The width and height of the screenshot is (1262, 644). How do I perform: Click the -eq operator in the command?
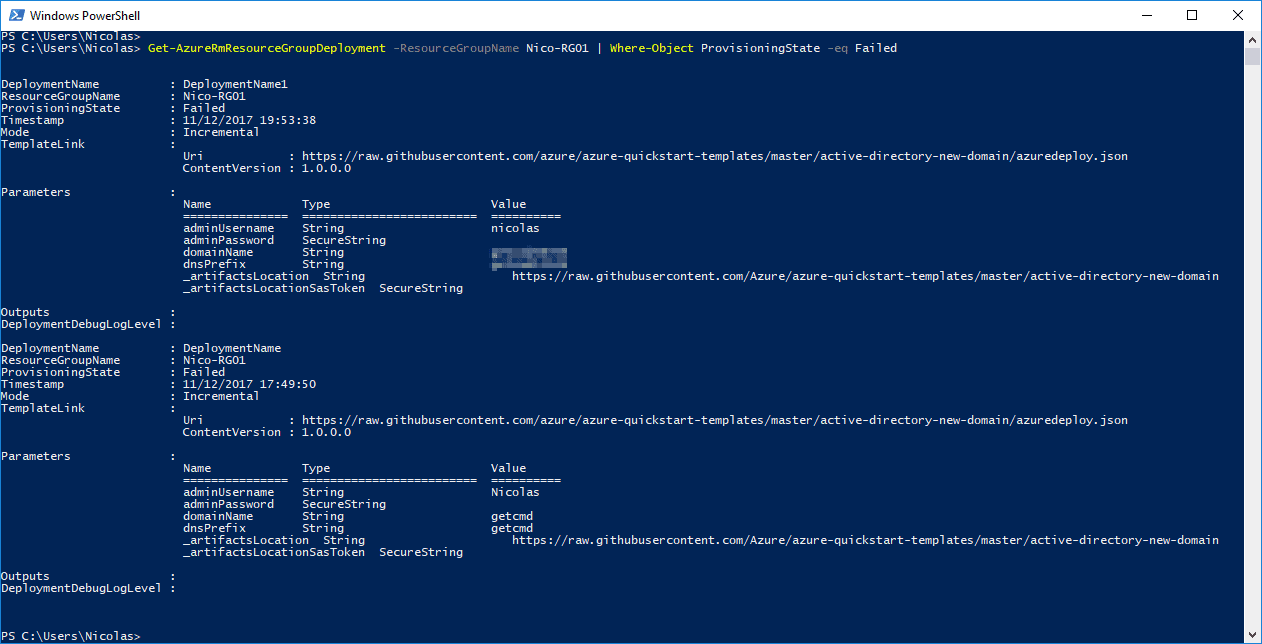(838, 48)
